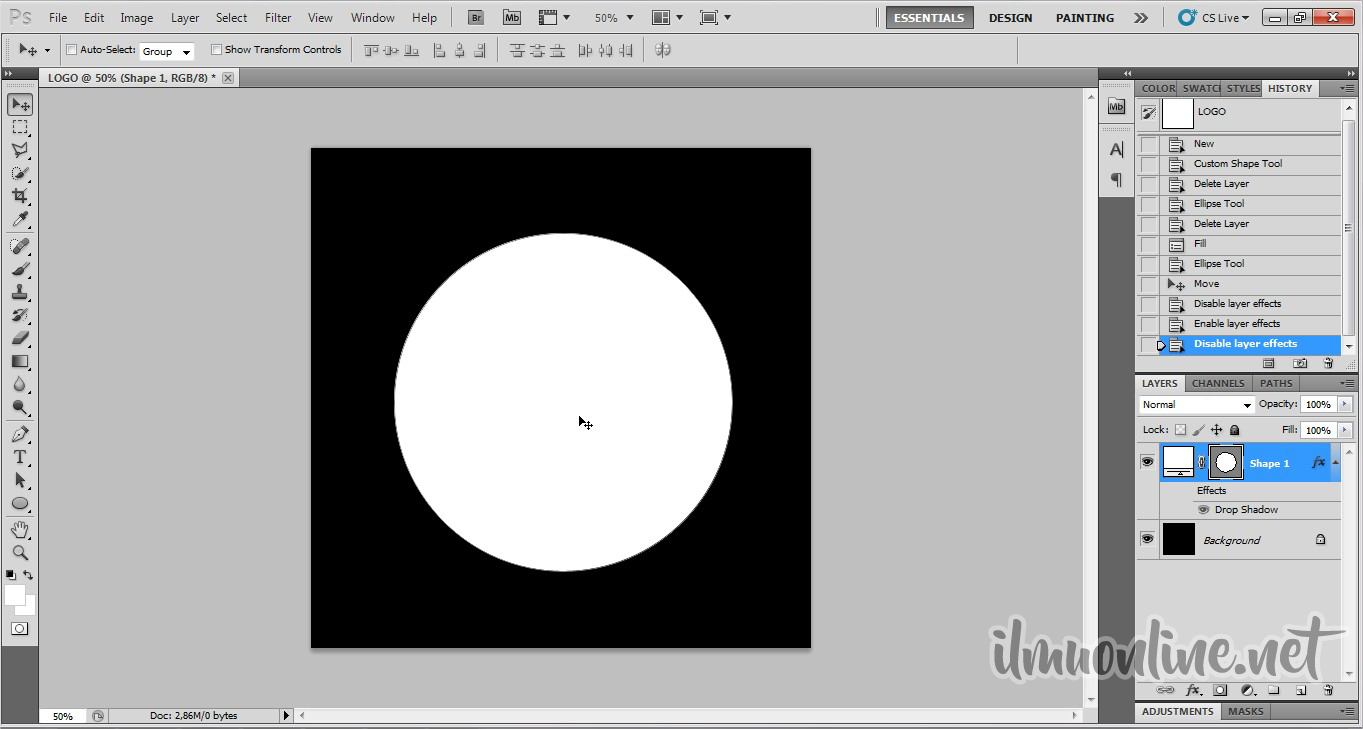Select the Pen tool
Image resolution: width=1363 pixels, height=729 pixels.
coord(20,434)
